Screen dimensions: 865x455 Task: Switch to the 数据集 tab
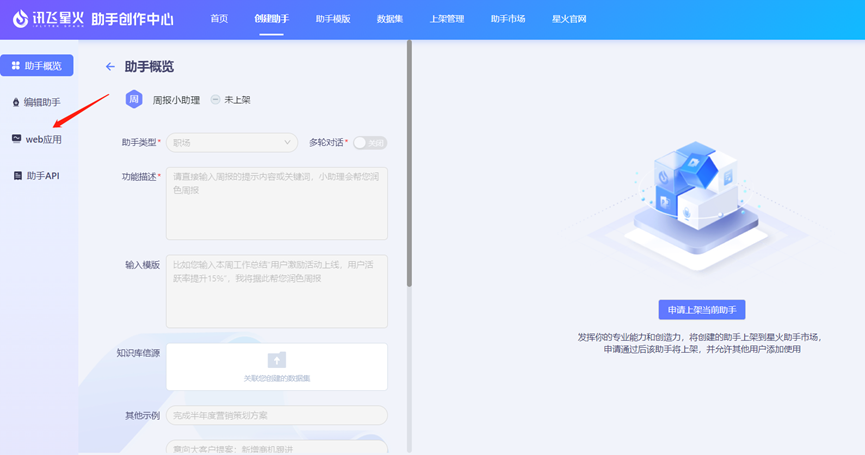(x=390, y=19)
